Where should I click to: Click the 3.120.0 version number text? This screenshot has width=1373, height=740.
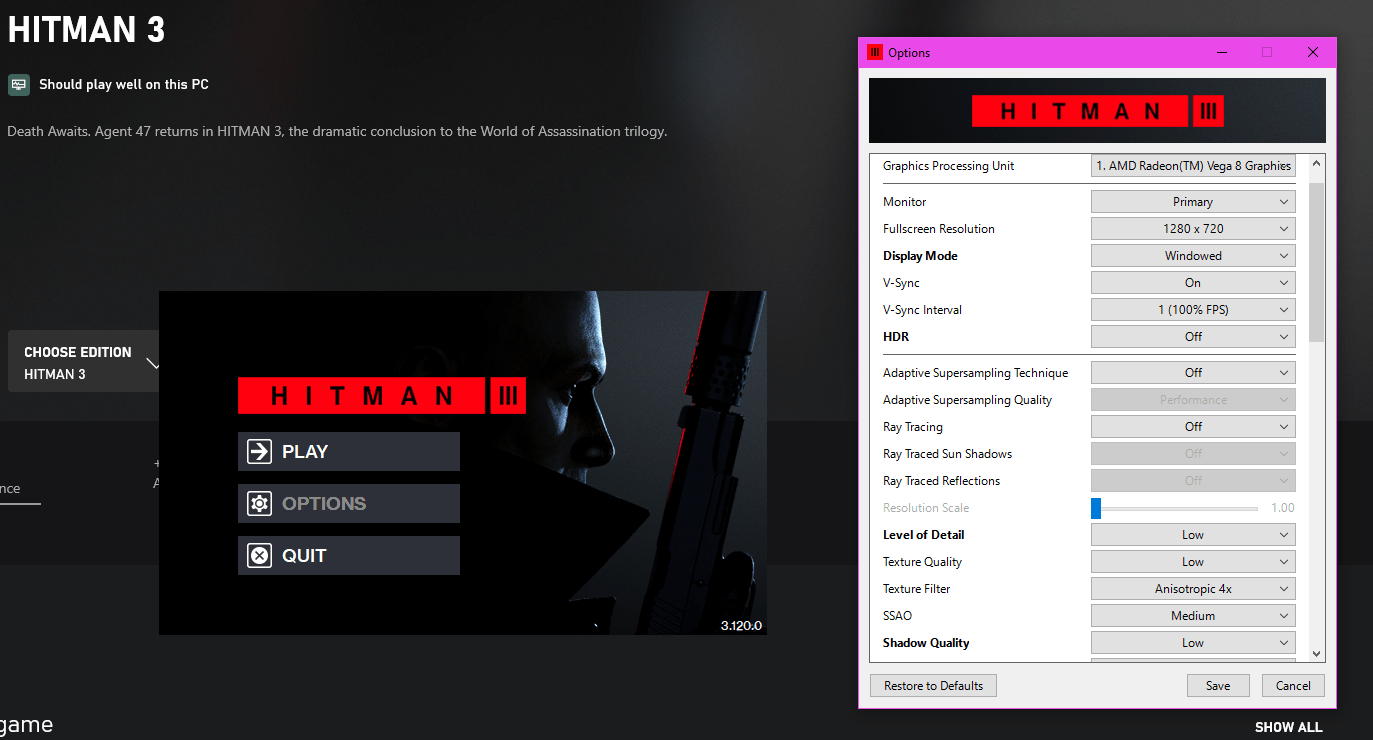point(741,626)
